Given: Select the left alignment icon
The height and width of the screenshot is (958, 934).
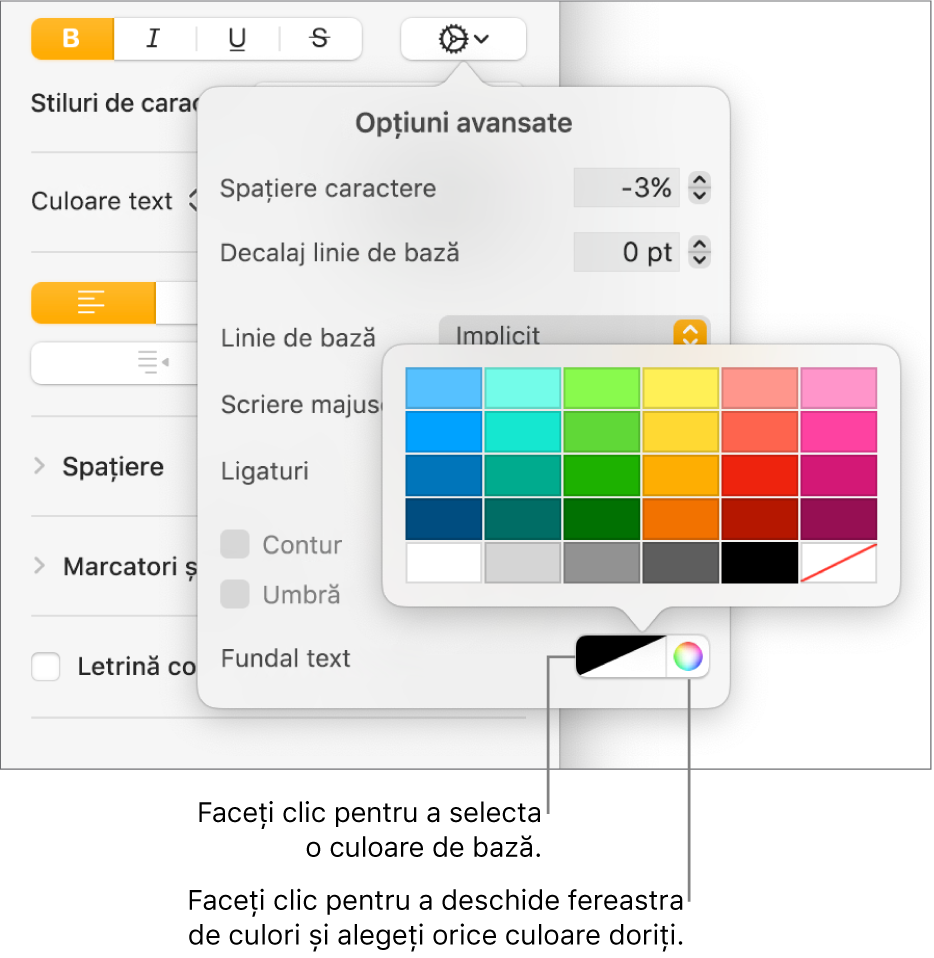Looking at the screenshot, I should (x=93, y=303).
